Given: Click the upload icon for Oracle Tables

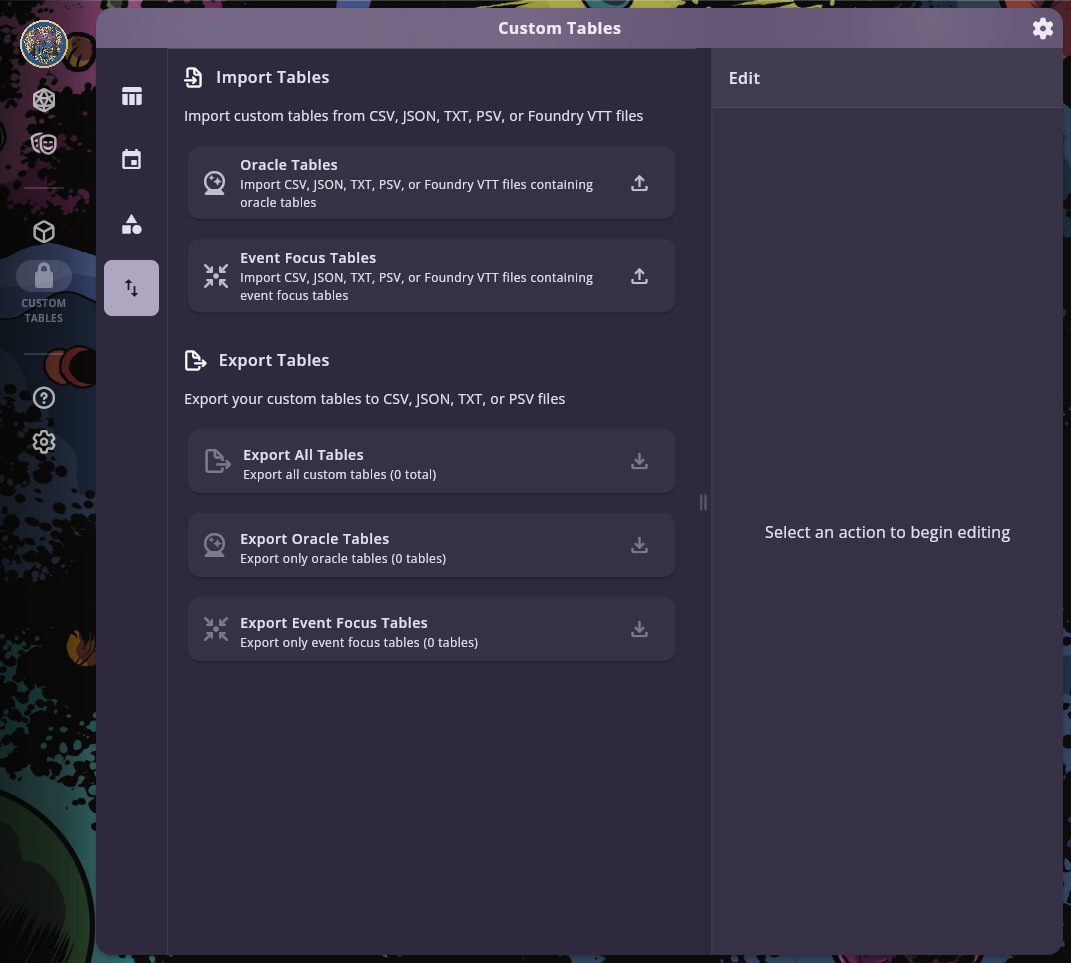Looking at the screenshot, I should (639, 183).
